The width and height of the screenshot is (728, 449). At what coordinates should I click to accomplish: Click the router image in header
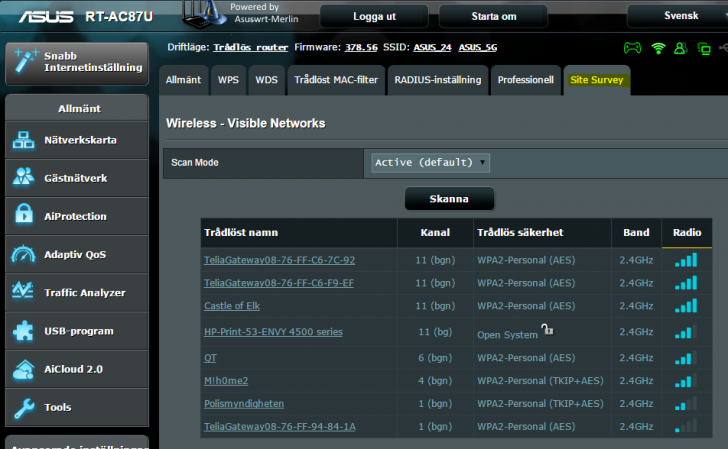pos(202,14)
